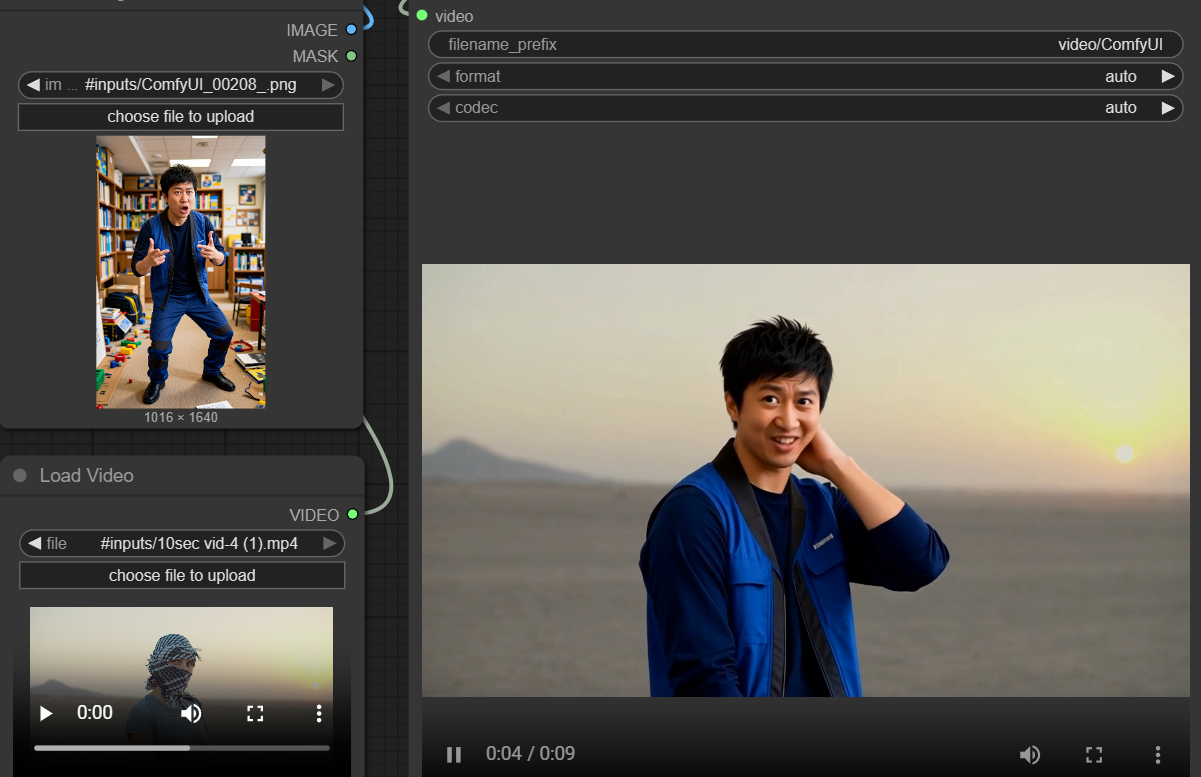
Task: Select next format option arrow
Action: click(x=1167, y=77)
